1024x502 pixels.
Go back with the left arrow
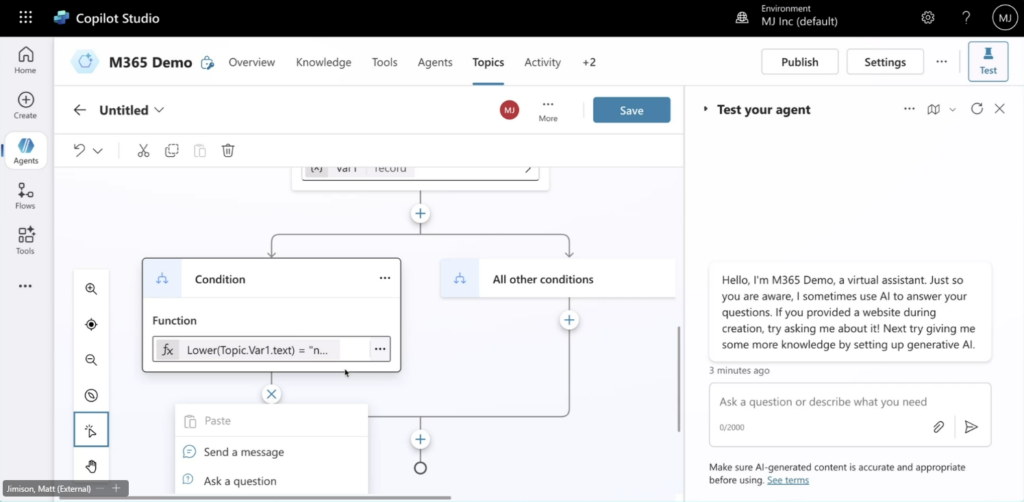[80, 110]
